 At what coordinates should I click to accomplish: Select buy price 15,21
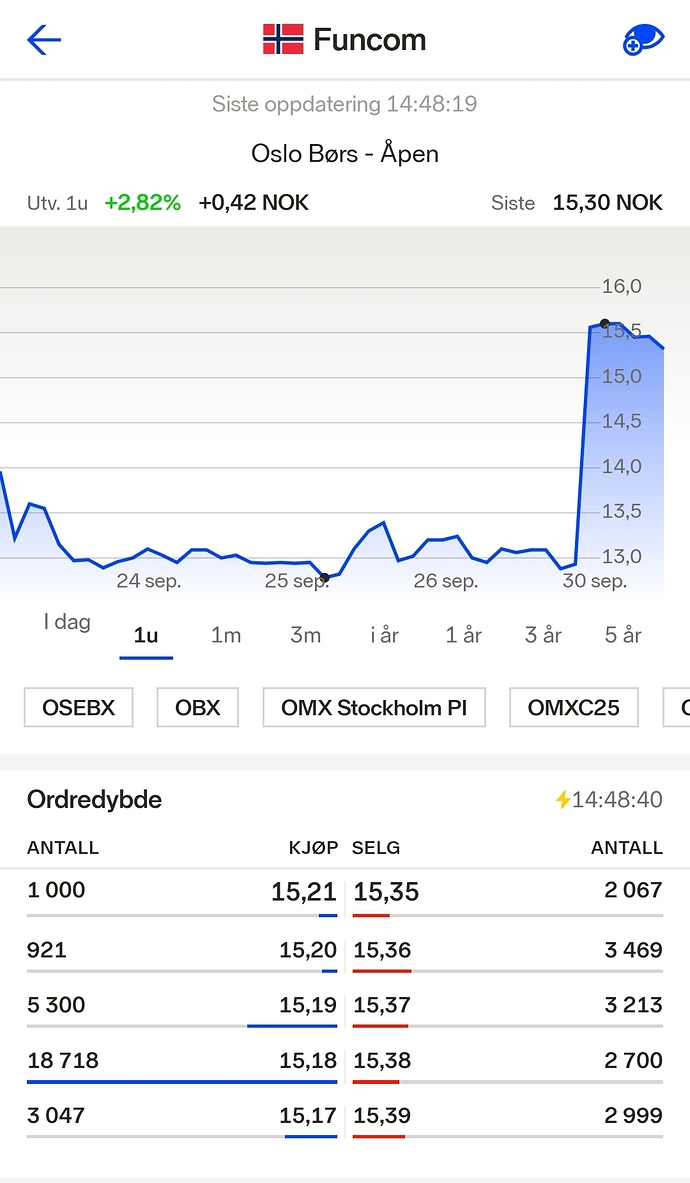(303, 892)
